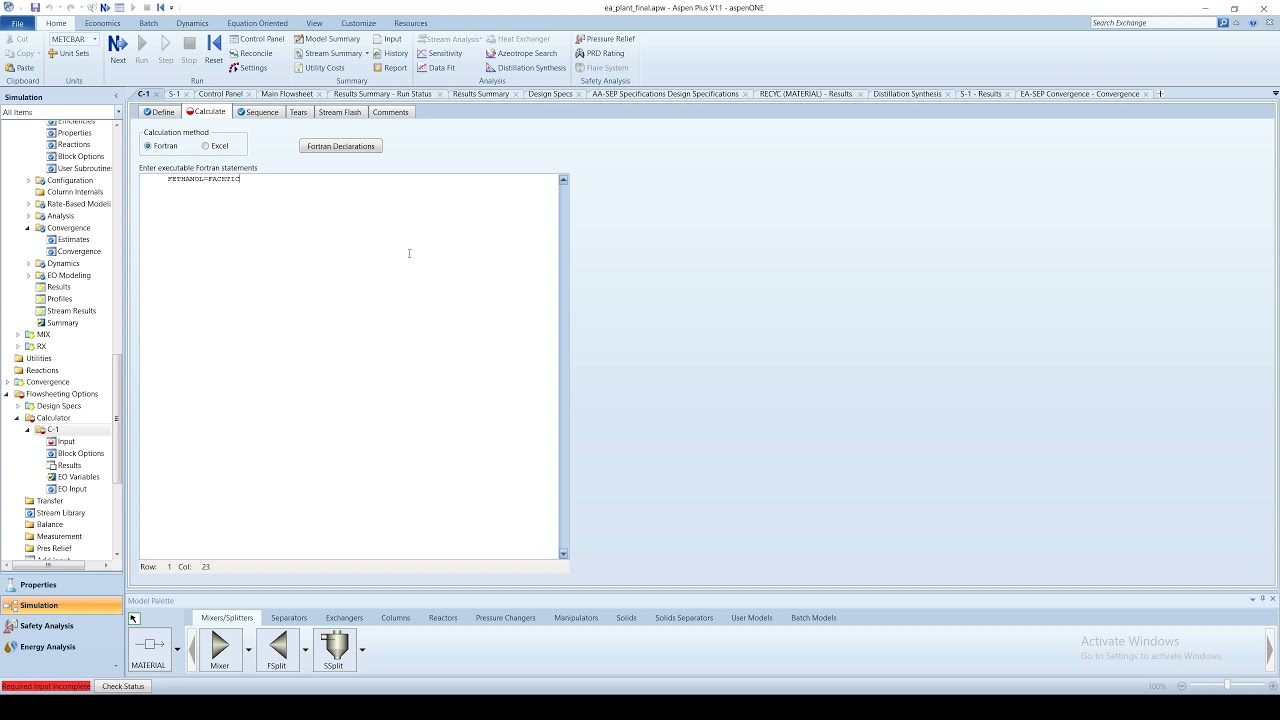
Task: Expand the Design Specs tree node
Action: click(18, 406)
